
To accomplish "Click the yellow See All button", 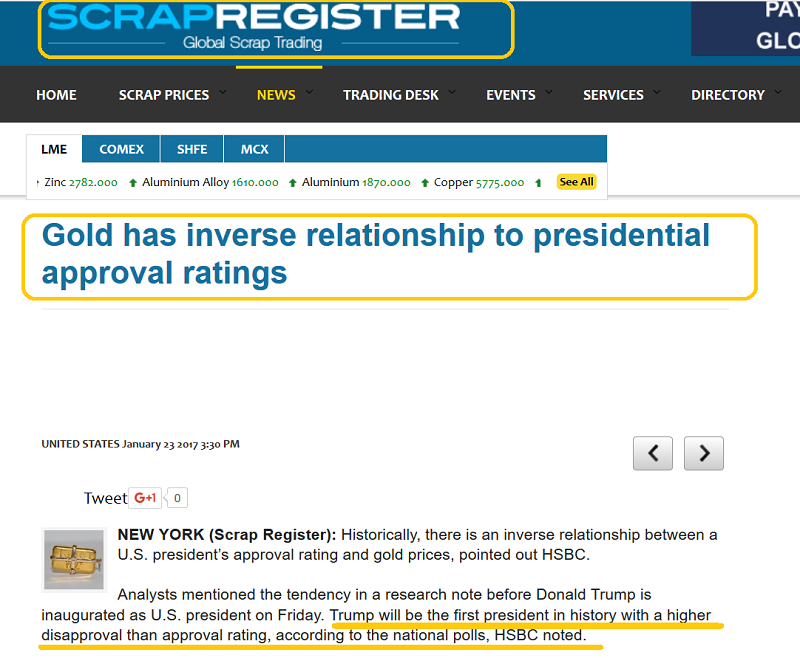I will [576, 182].
